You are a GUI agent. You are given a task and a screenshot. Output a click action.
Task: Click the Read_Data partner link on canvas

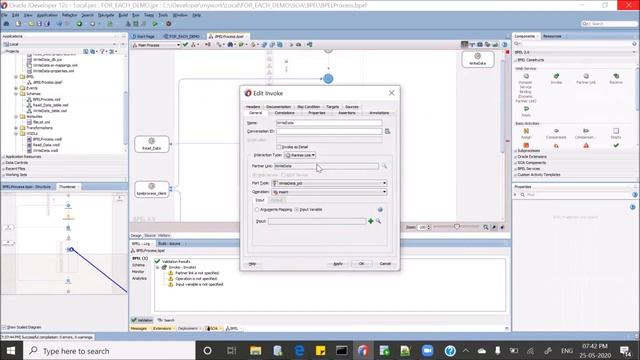click(151, 144)
